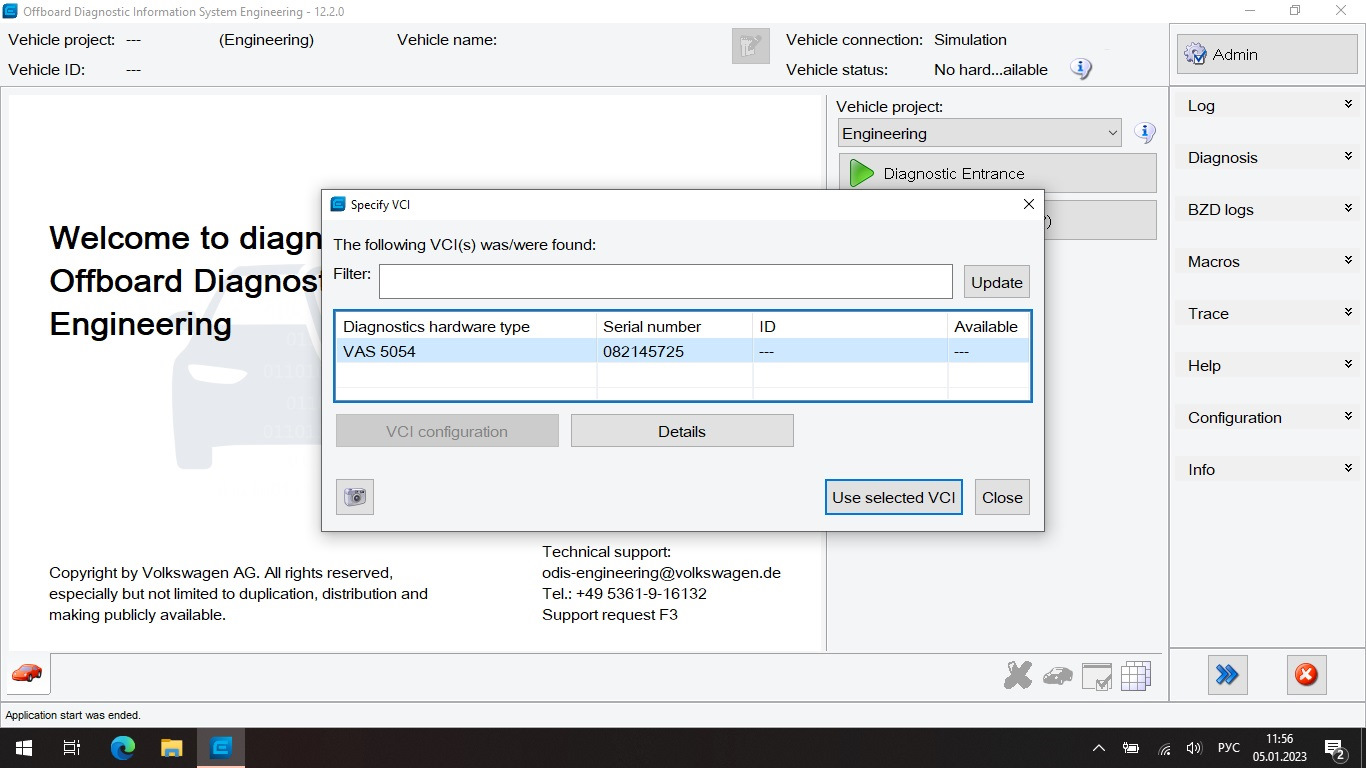Click the red circle exit button

pyautogui.click(x=1306, y=675)
